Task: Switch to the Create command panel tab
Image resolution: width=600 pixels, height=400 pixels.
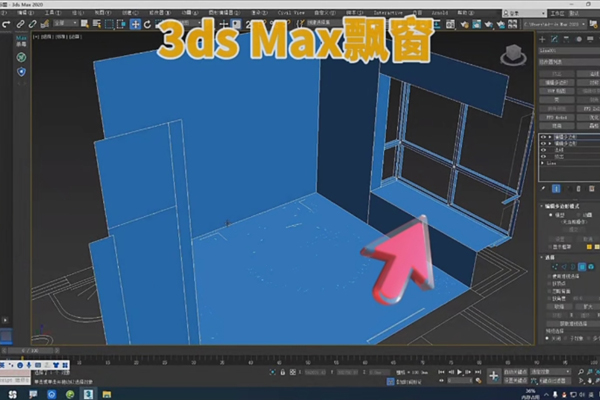Action: (542, 39)
